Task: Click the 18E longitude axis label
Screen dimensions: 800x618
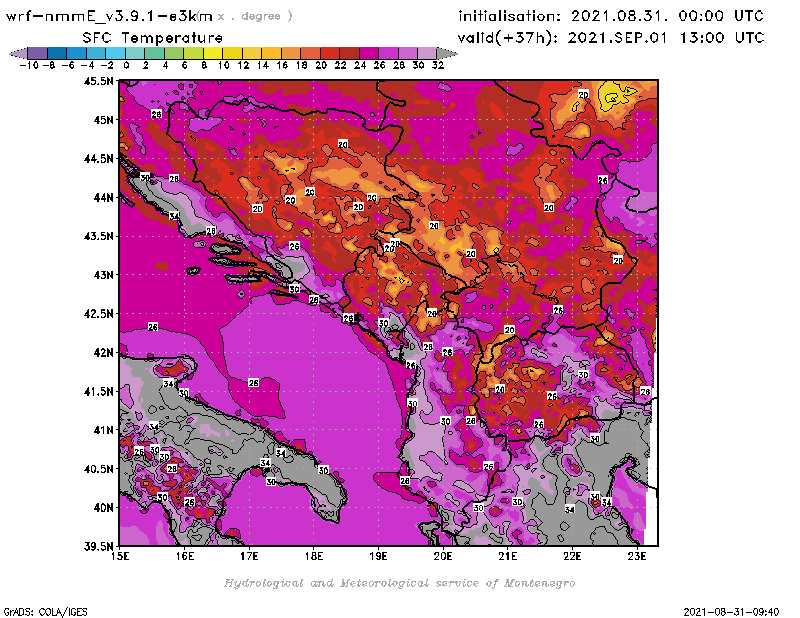Action: 314,556
